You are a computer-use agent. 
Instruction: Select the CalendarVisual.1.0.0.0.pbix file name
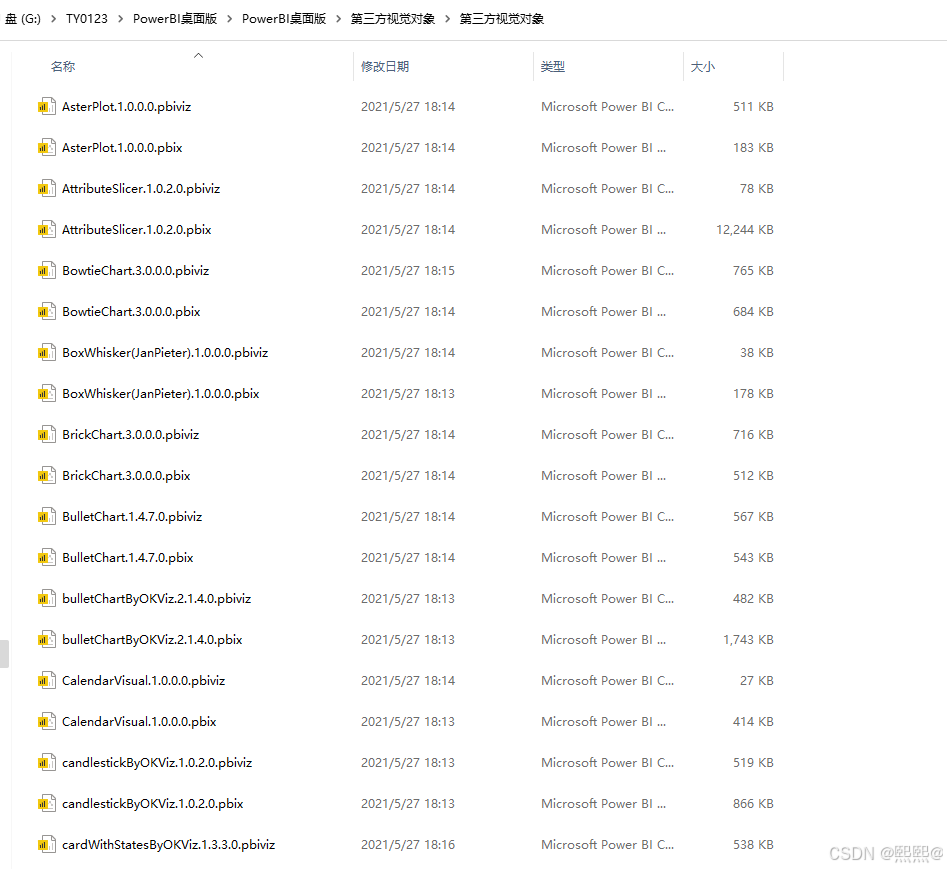click(x=139, y=723)
